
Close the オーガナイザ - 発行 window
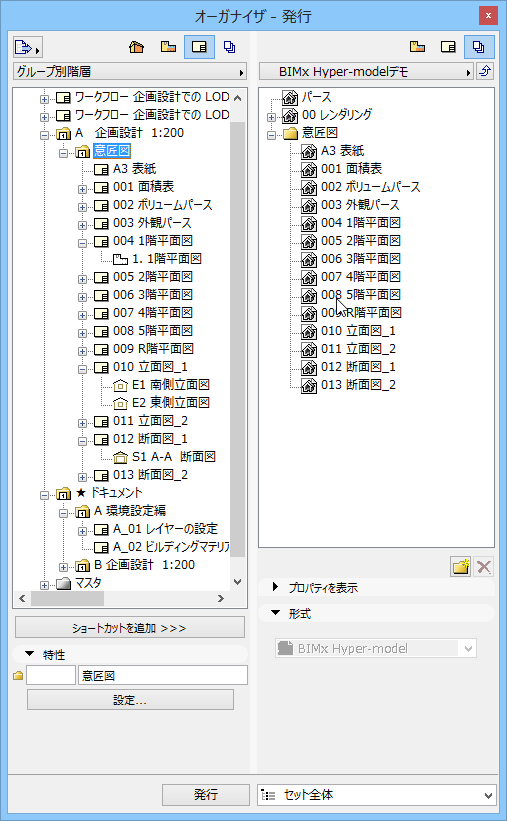pyautogui.click(x=488, y=16)
